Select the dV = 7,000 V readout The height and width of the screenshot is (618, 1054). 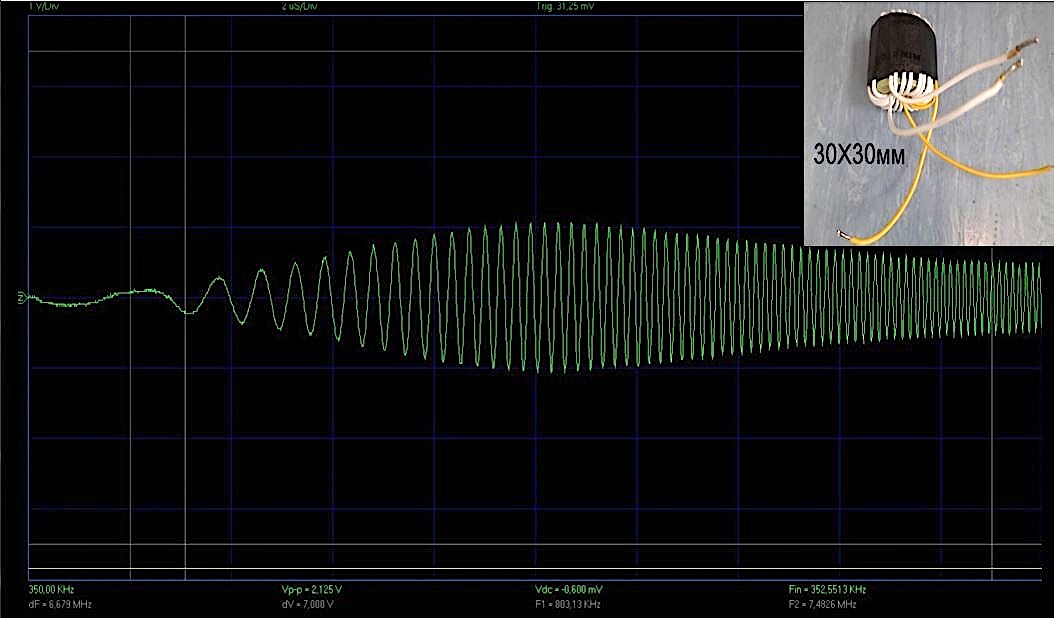click(309, 605)
